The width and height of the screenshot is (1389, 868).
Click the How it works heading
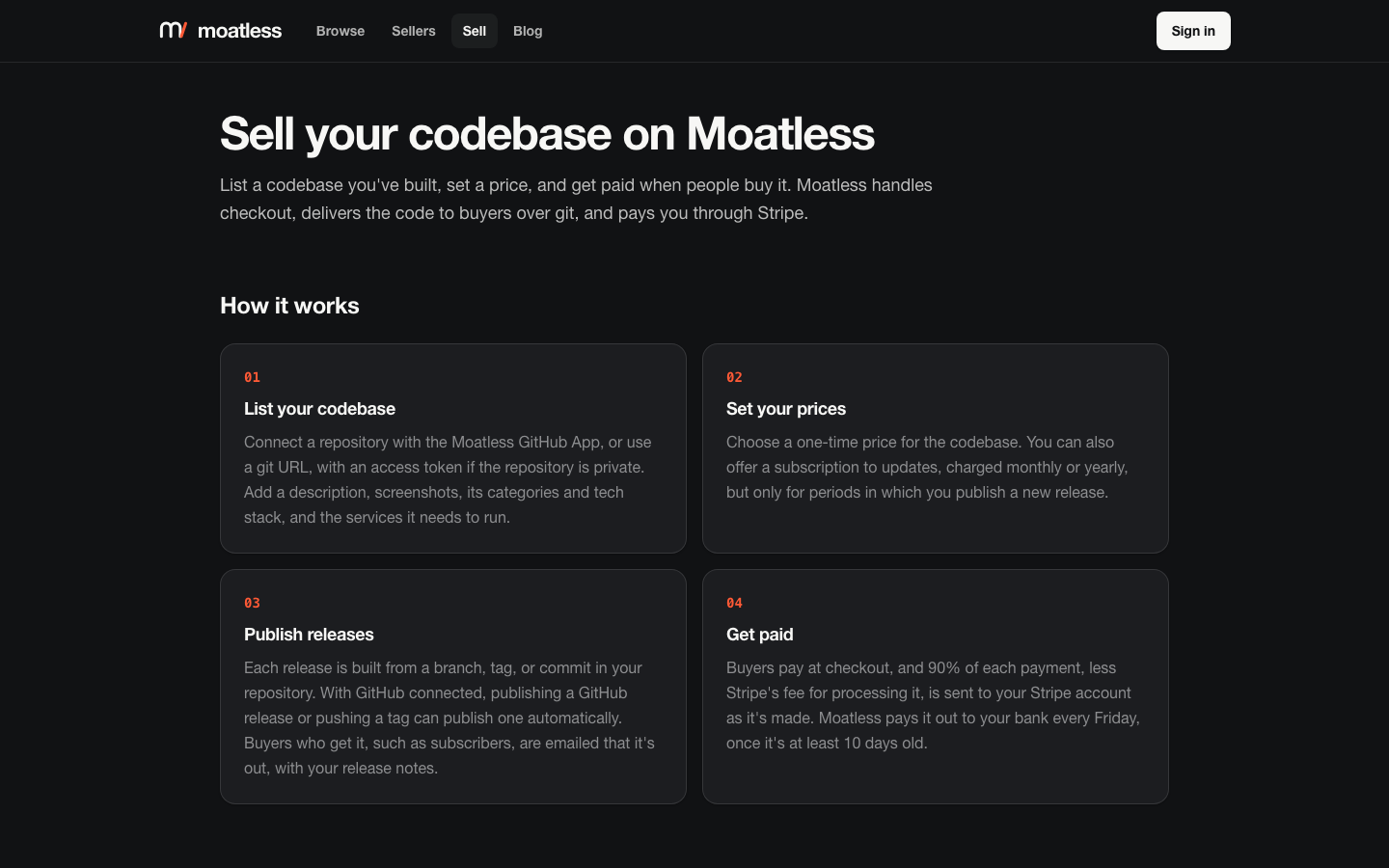click(x=289, y=306)
